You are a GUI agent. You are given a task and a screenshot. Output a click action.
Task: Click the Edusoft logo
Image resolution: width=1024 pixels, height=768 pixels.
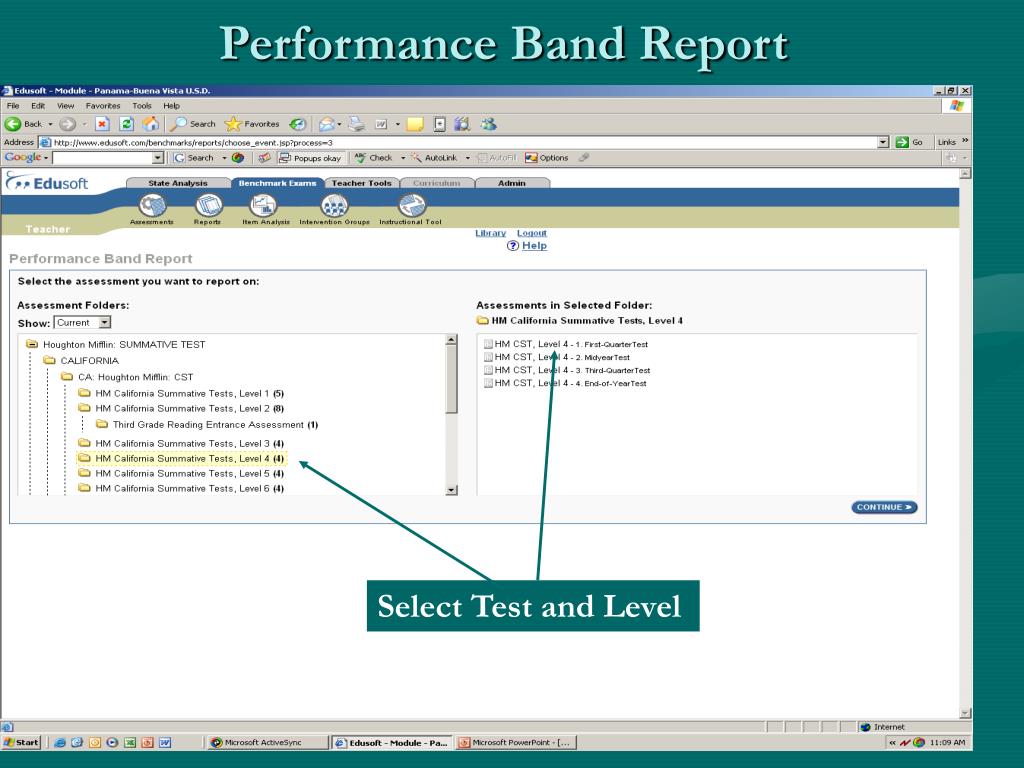[x=46, y=183]
